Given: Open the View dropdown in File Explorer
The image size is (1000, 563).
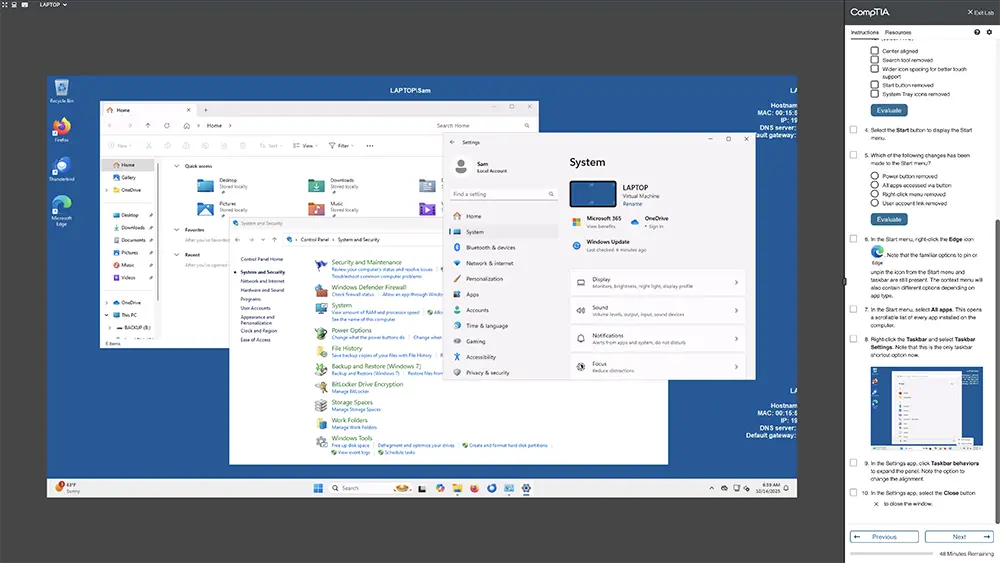Looking at the screenshot, I should click(x=308, y=145).
